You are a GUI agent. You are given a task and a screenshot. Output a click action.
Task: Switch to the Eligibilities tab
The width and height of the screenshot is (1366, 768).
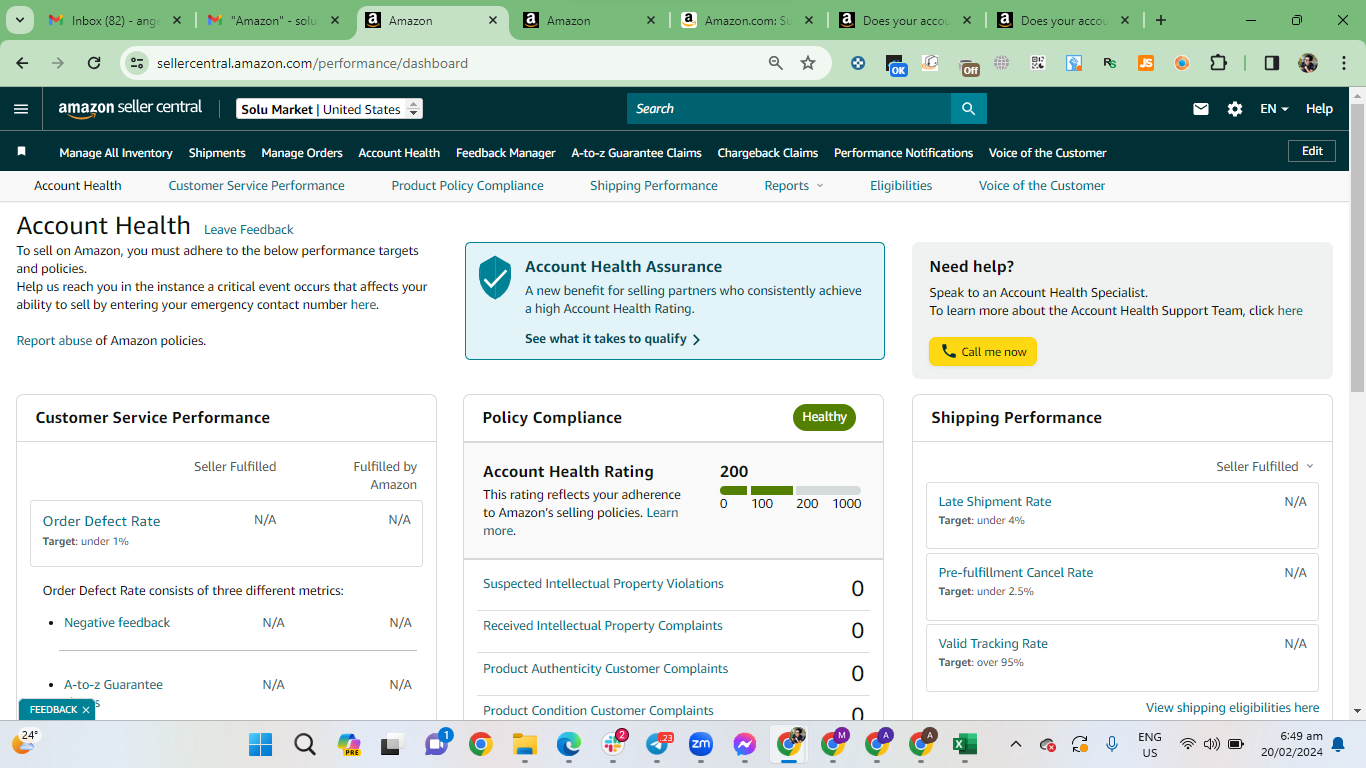[x=901, y=186]
